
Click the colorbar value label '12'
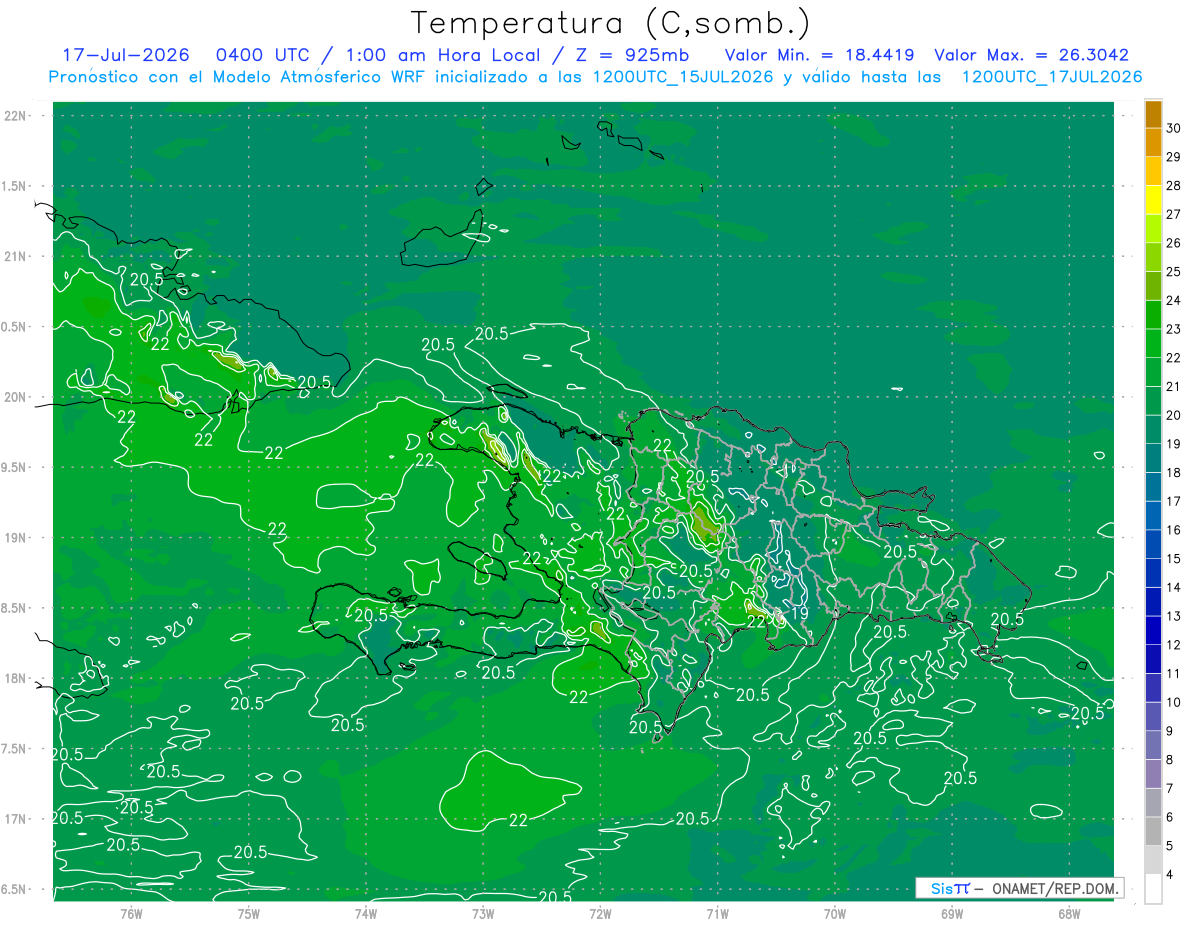click(1174, 645)
